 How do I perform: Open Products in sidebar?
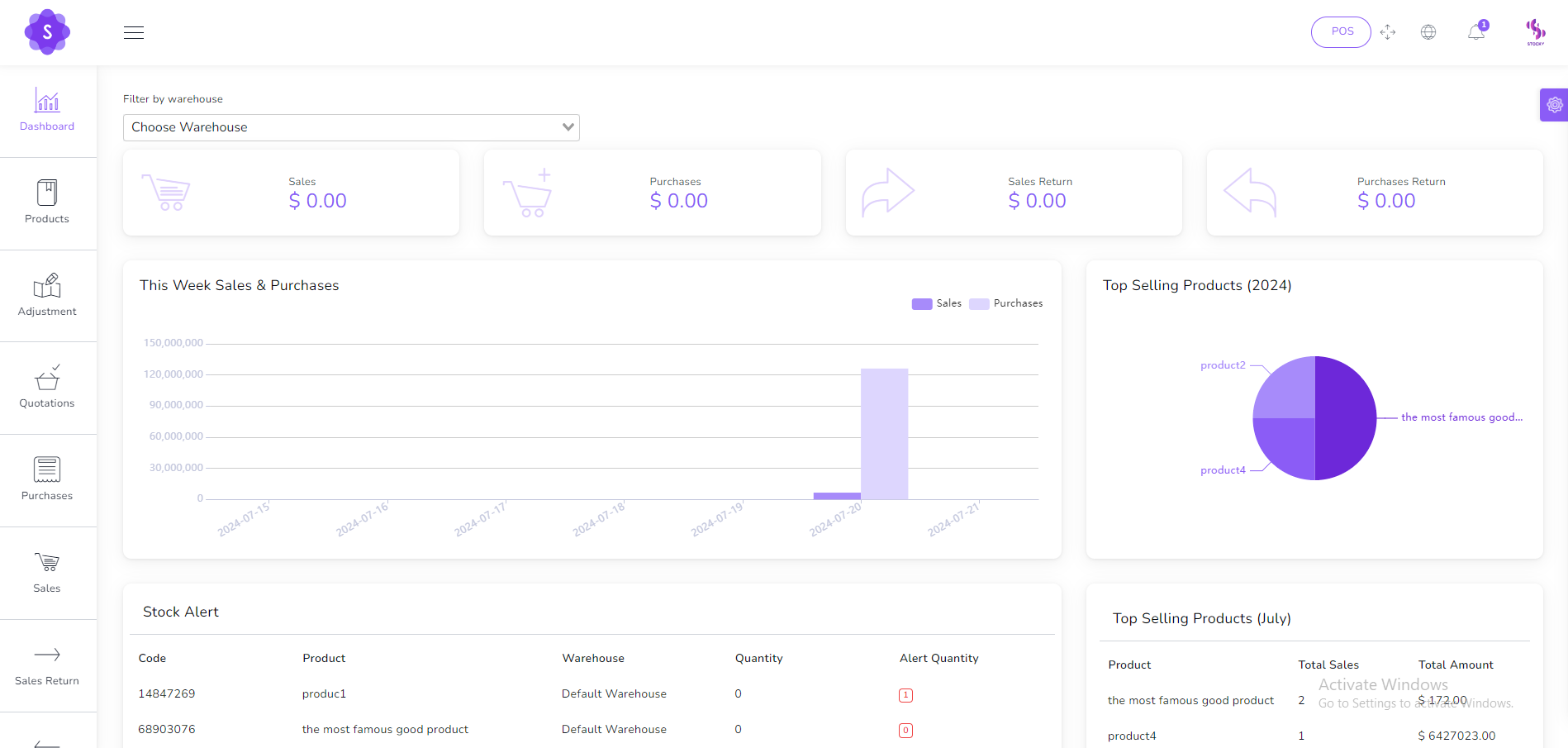coord(47,202)
